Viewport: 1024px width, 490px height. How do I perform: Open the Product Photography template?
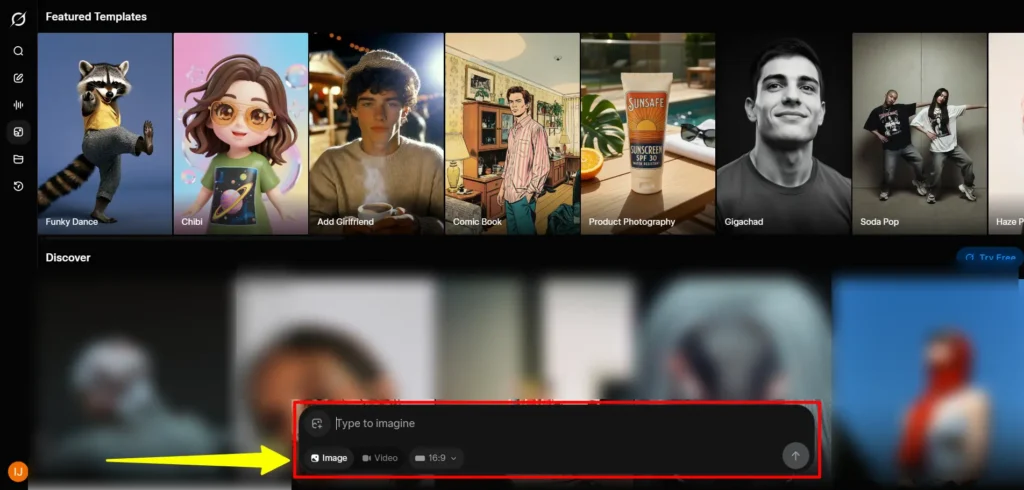click(x=648, y=133)
